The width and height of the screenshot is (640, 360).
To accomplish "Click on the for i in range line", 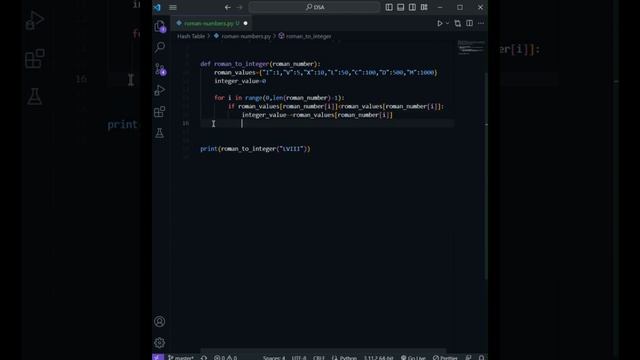I will tap(279, 98).
